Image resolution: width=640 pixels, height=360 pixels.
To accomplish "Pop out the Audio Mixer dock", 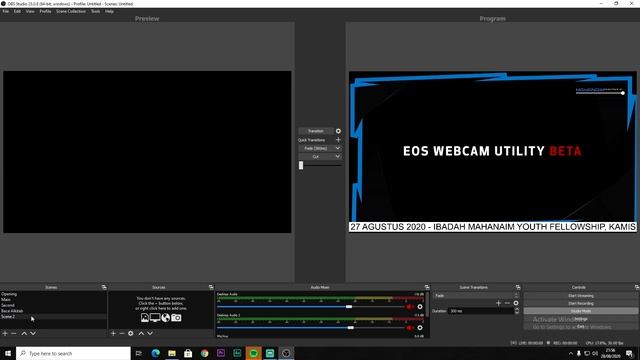I will [x=427, y=287].
